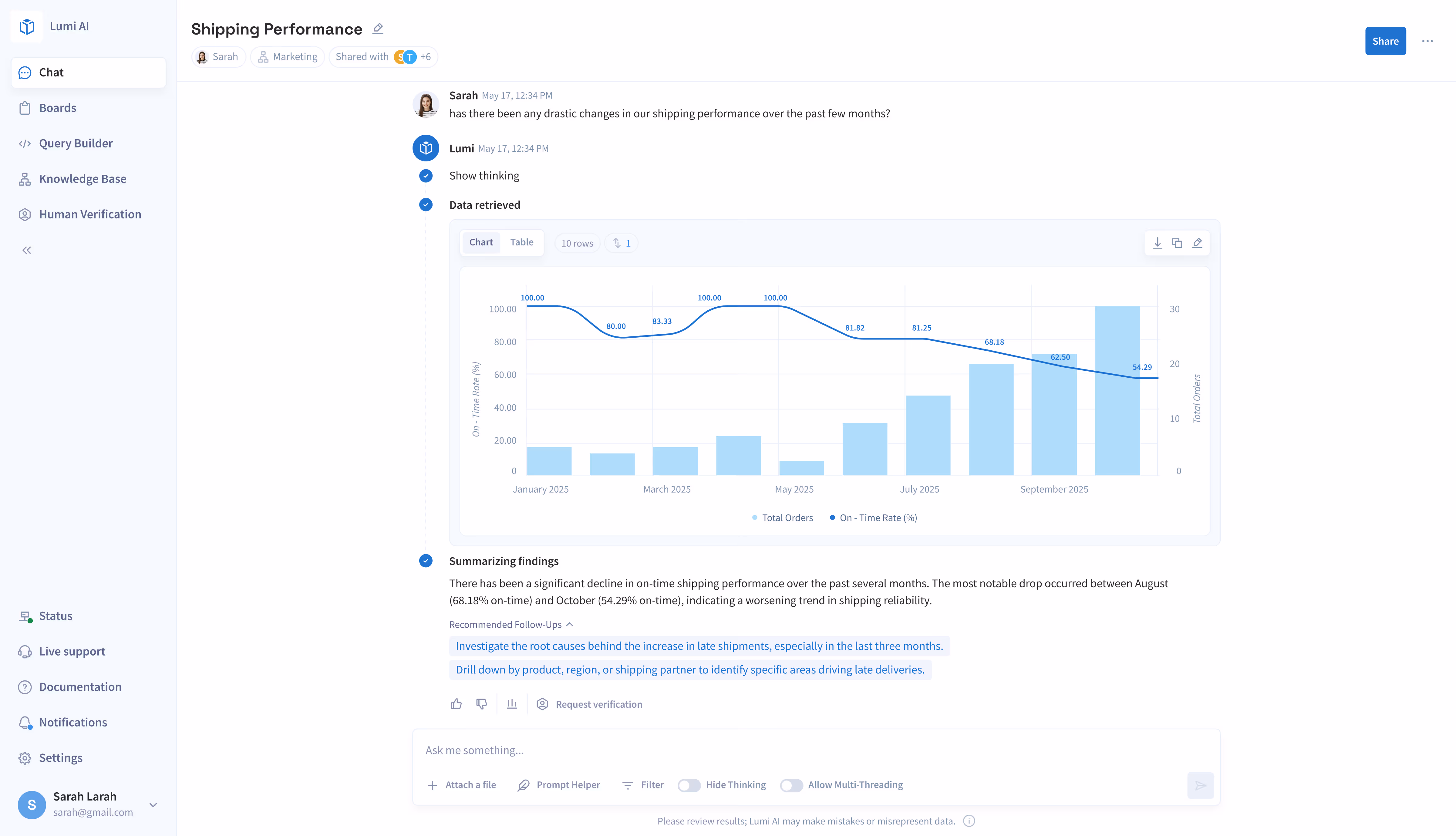Expand Show thinking step
The image size is (1456, 836).
coord(484,176)
